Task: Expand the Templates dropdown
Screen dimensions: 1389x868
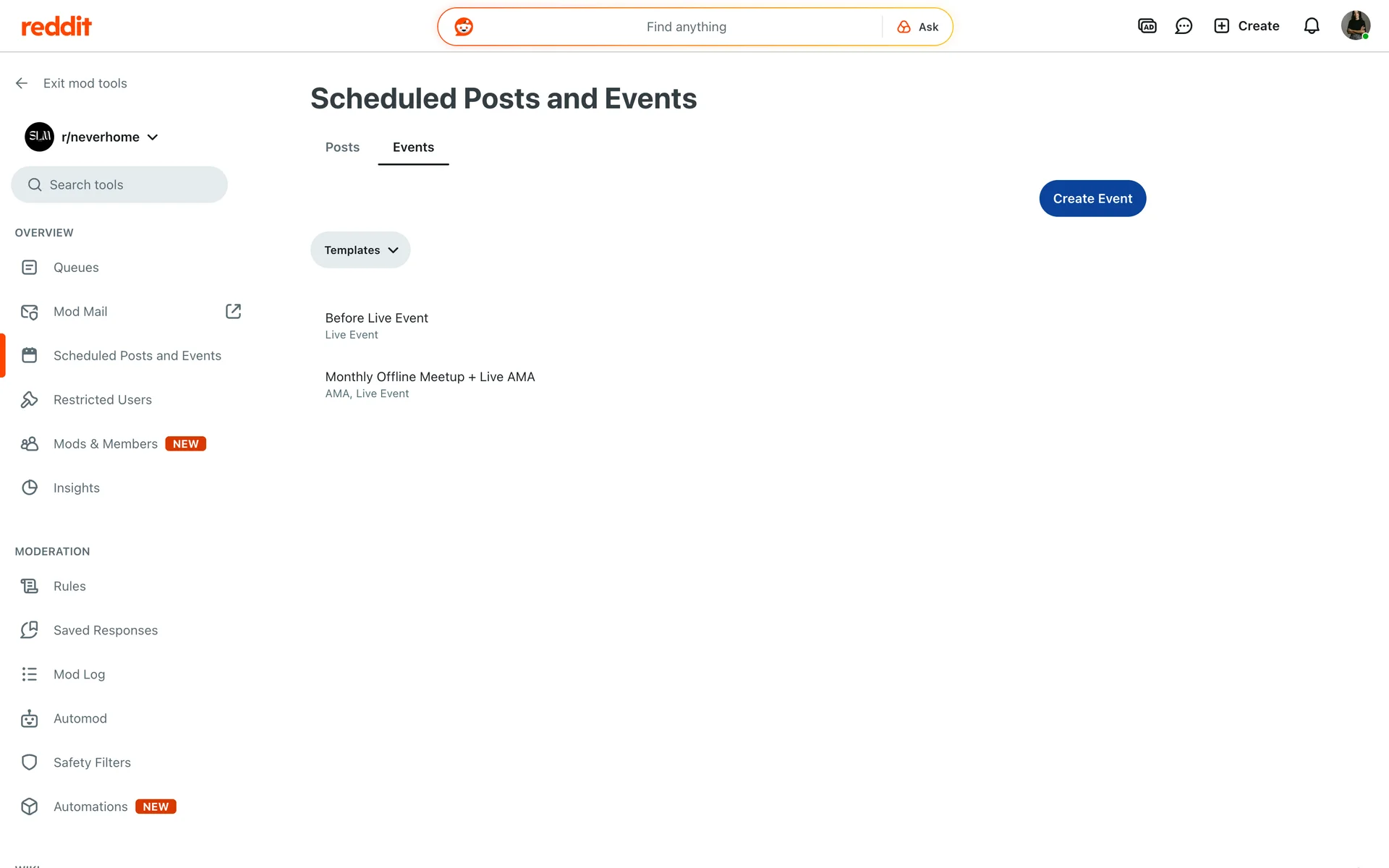Action: tap(360, 250)
